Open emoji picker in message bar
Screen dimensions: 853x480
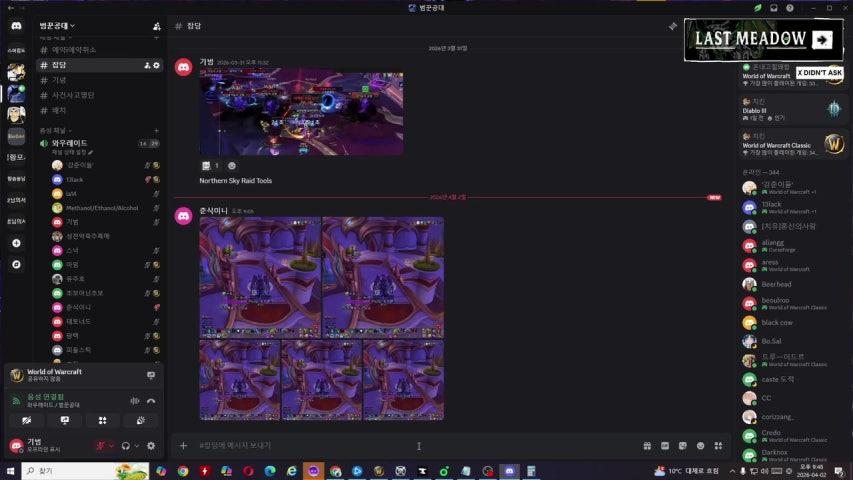pos(700,446)
